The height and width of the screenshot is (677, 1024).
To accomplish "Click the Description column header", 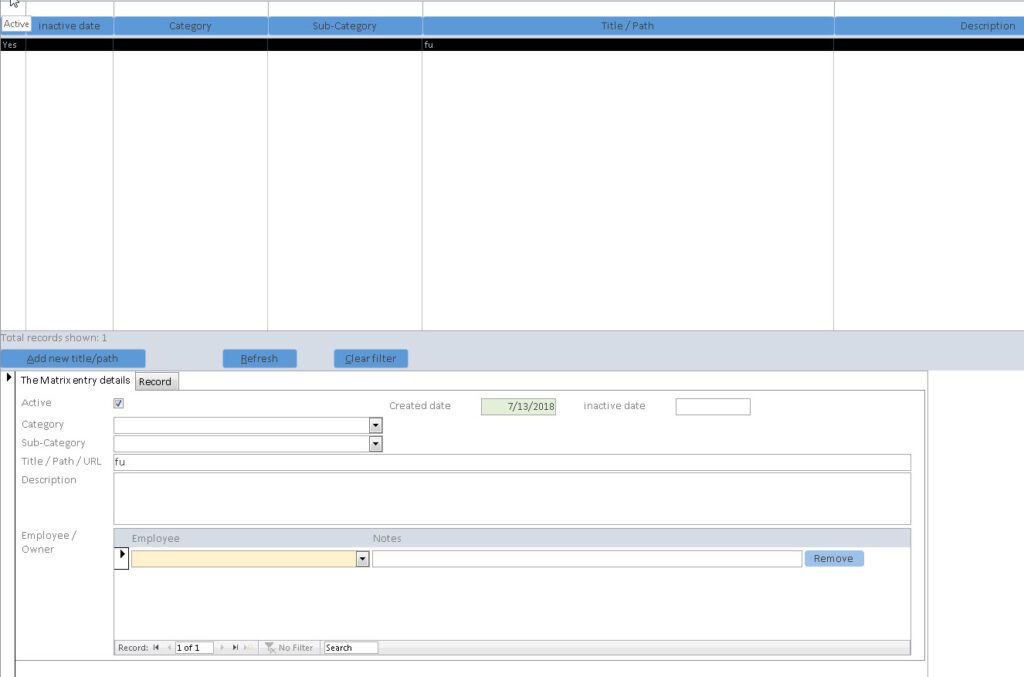I will pos(929,26).
